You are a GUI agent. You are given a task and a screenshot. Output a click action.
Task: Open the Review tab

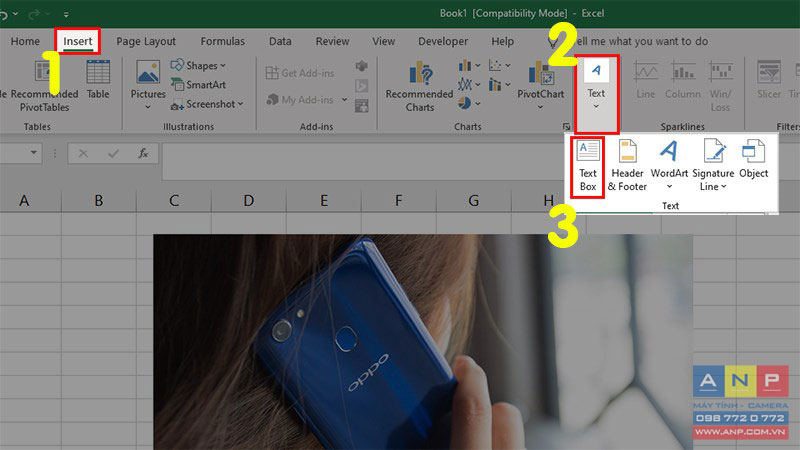332,41
